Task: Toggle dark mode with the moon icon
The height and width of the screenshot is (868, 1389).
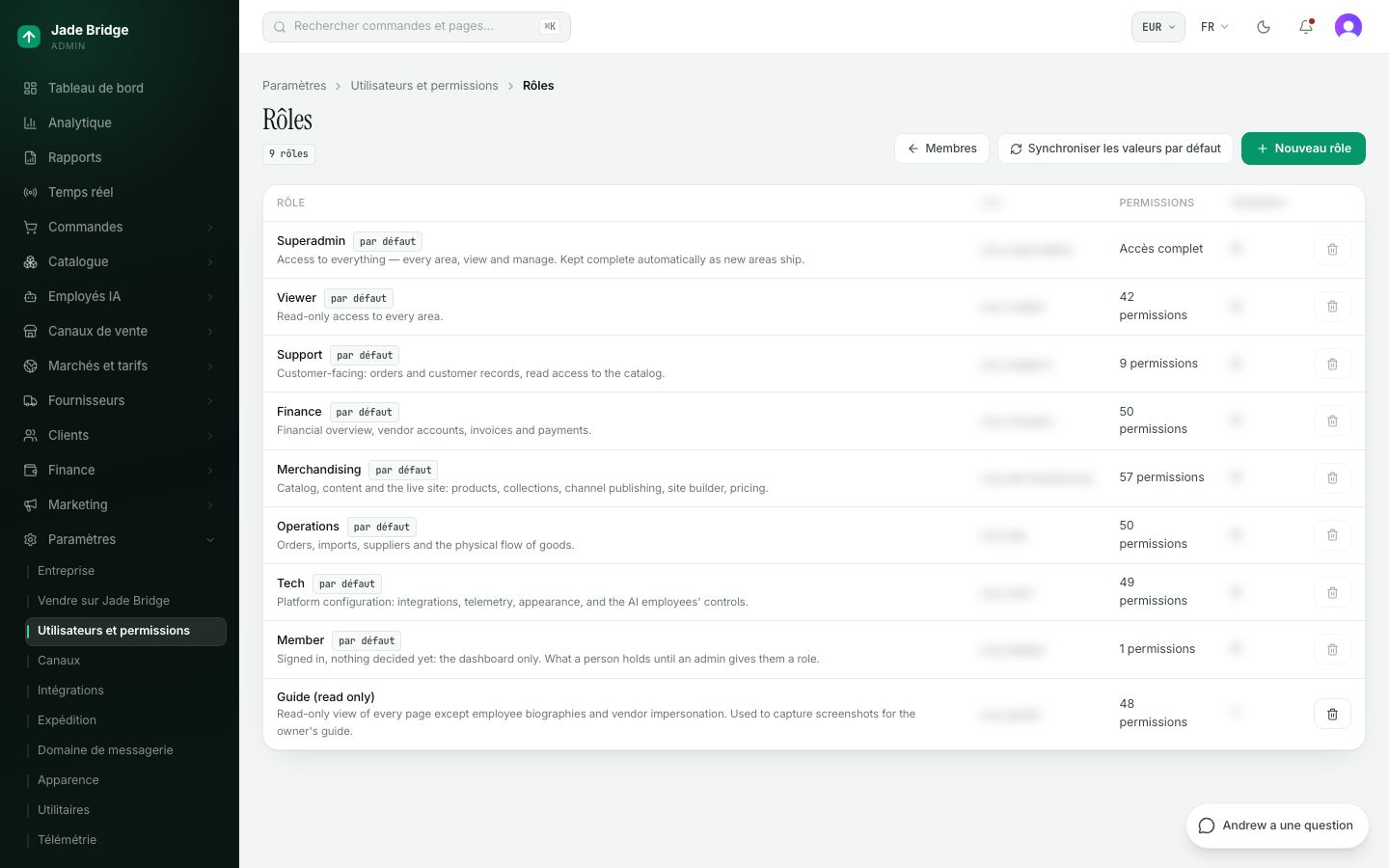Action: click(1264, 27)
